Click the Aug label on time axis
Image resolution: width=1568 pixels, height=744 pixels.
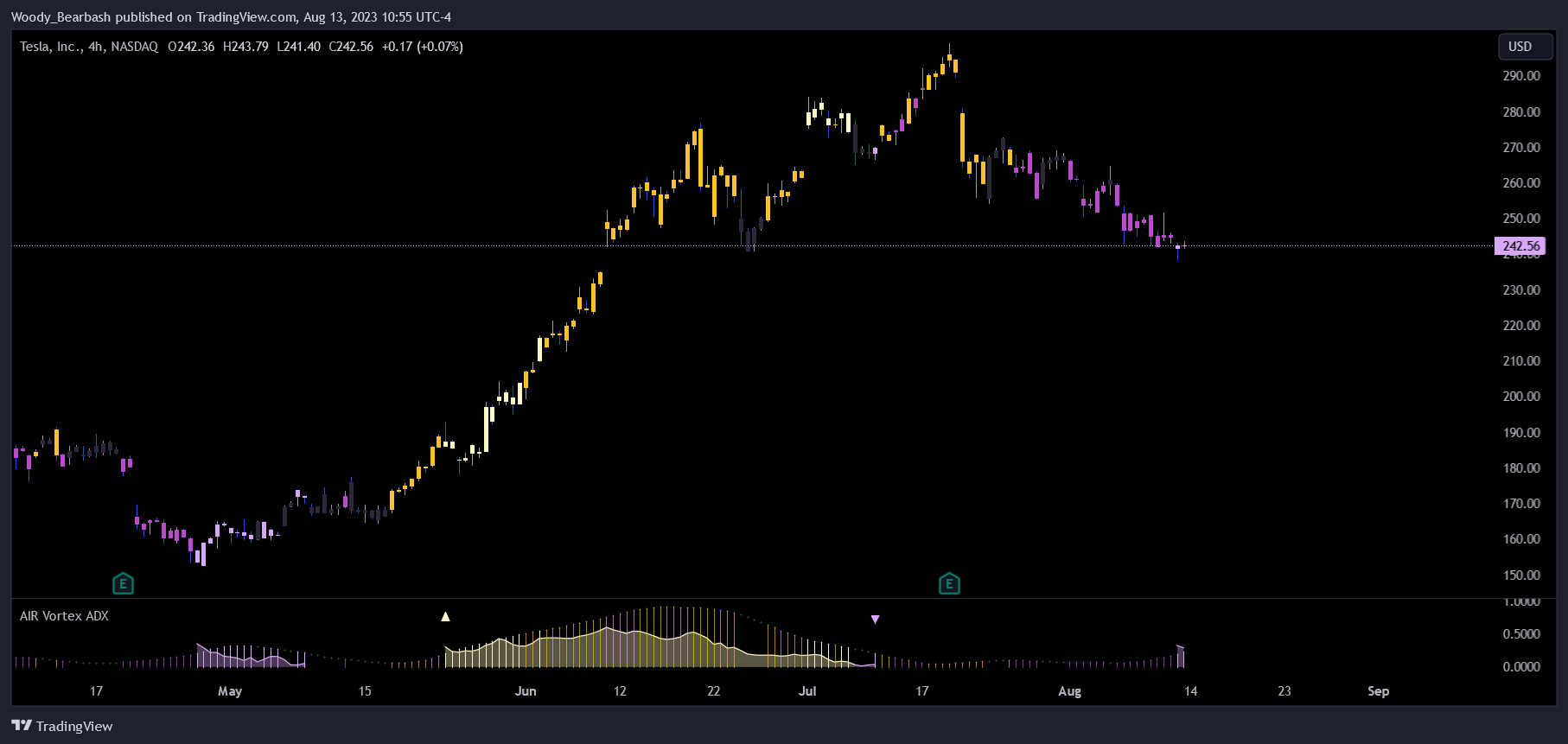coord(1069,691)
